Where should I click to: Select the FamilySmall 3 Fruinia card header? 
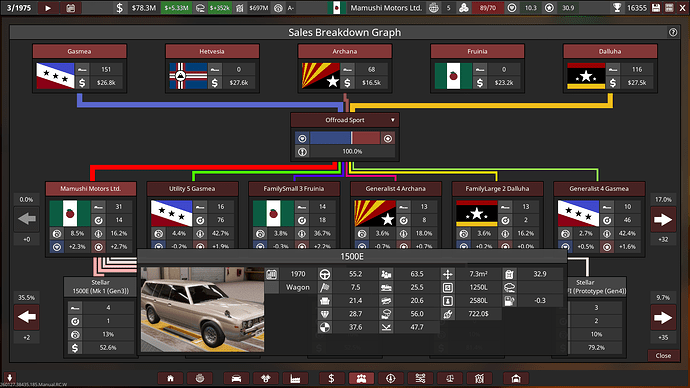(x=294, y=189)
